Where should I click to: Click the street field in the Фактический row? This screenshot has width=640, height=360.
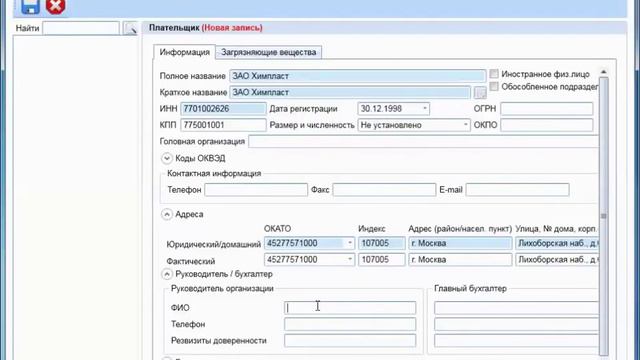tap(557, 260)
